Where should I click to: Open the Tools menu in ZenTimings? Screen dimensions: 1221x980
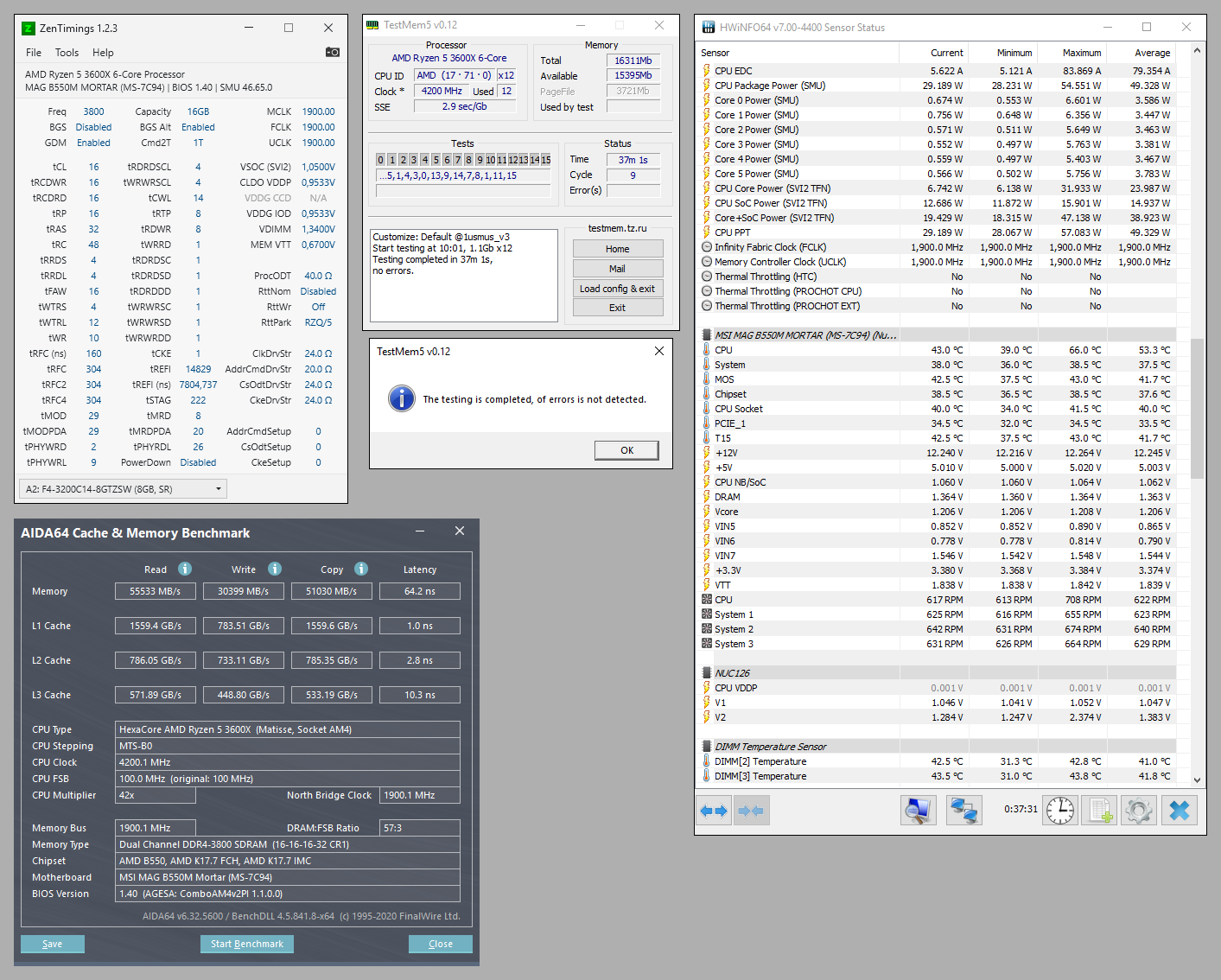coord(67,53)
